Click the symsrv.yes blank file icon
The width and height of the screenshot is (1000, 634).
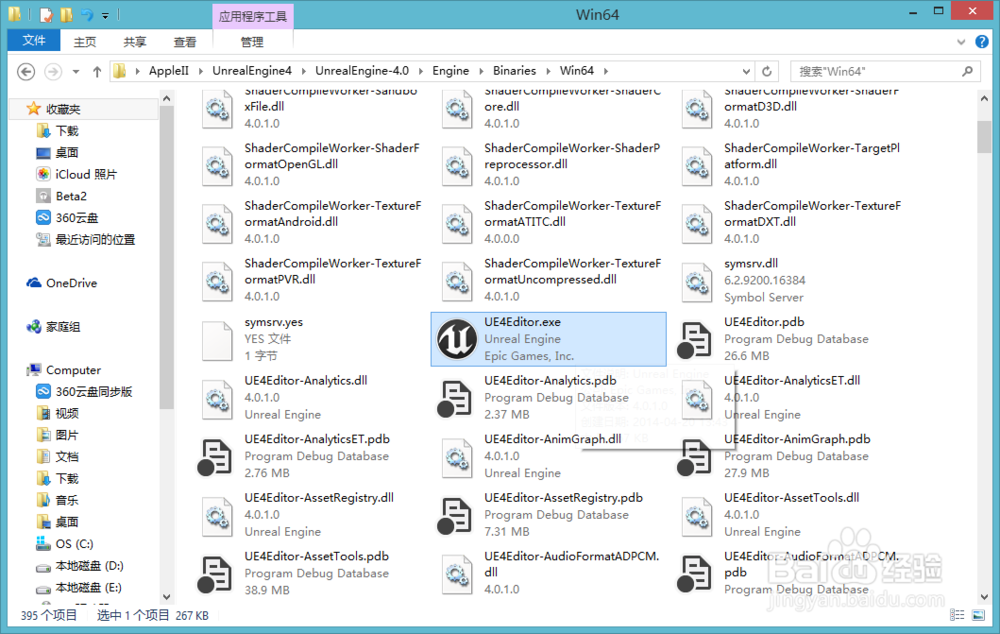(217, 341)
